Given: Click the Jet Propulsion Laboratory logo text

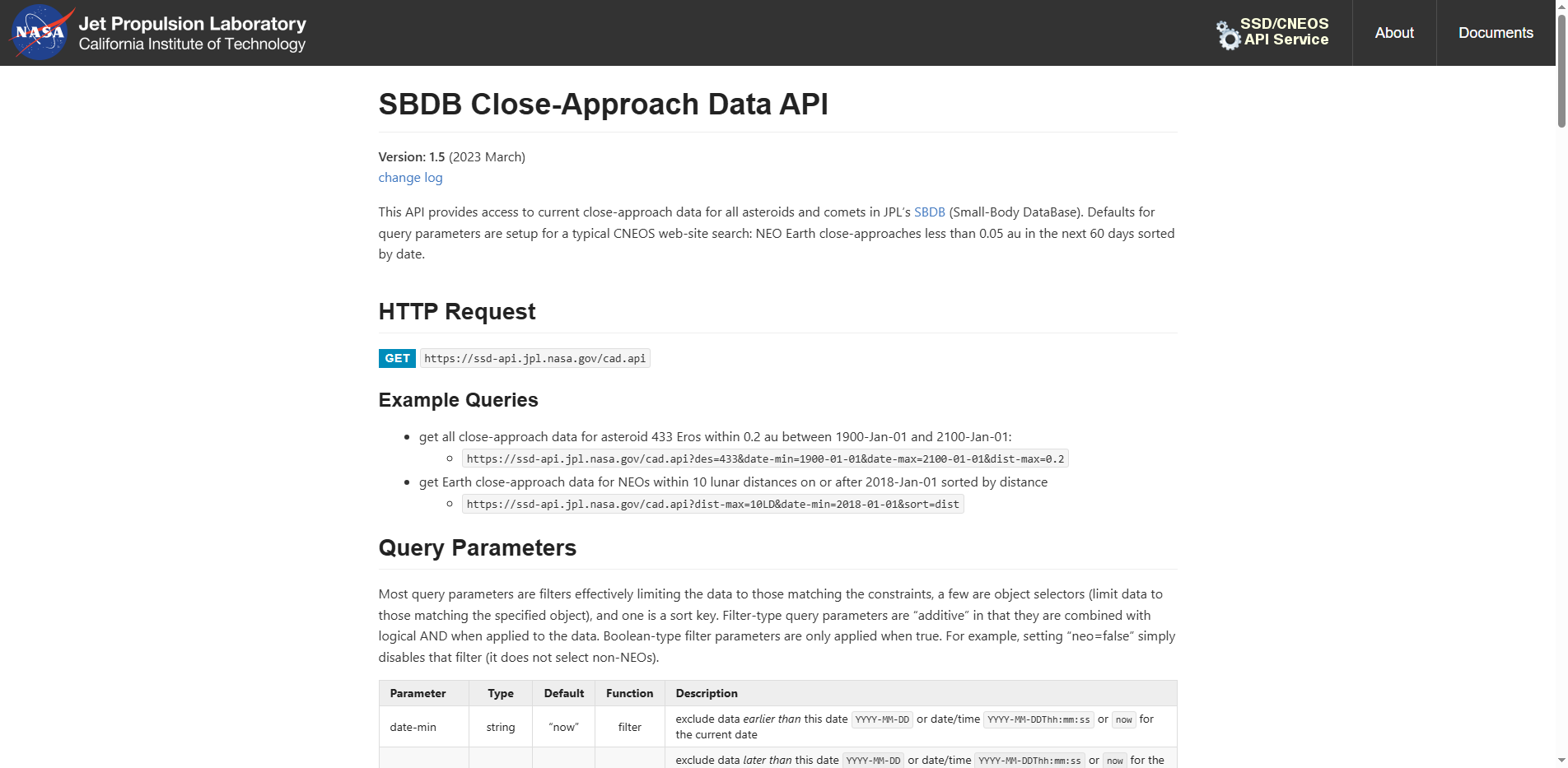Looking at the screenshot, I should point(193,24).
